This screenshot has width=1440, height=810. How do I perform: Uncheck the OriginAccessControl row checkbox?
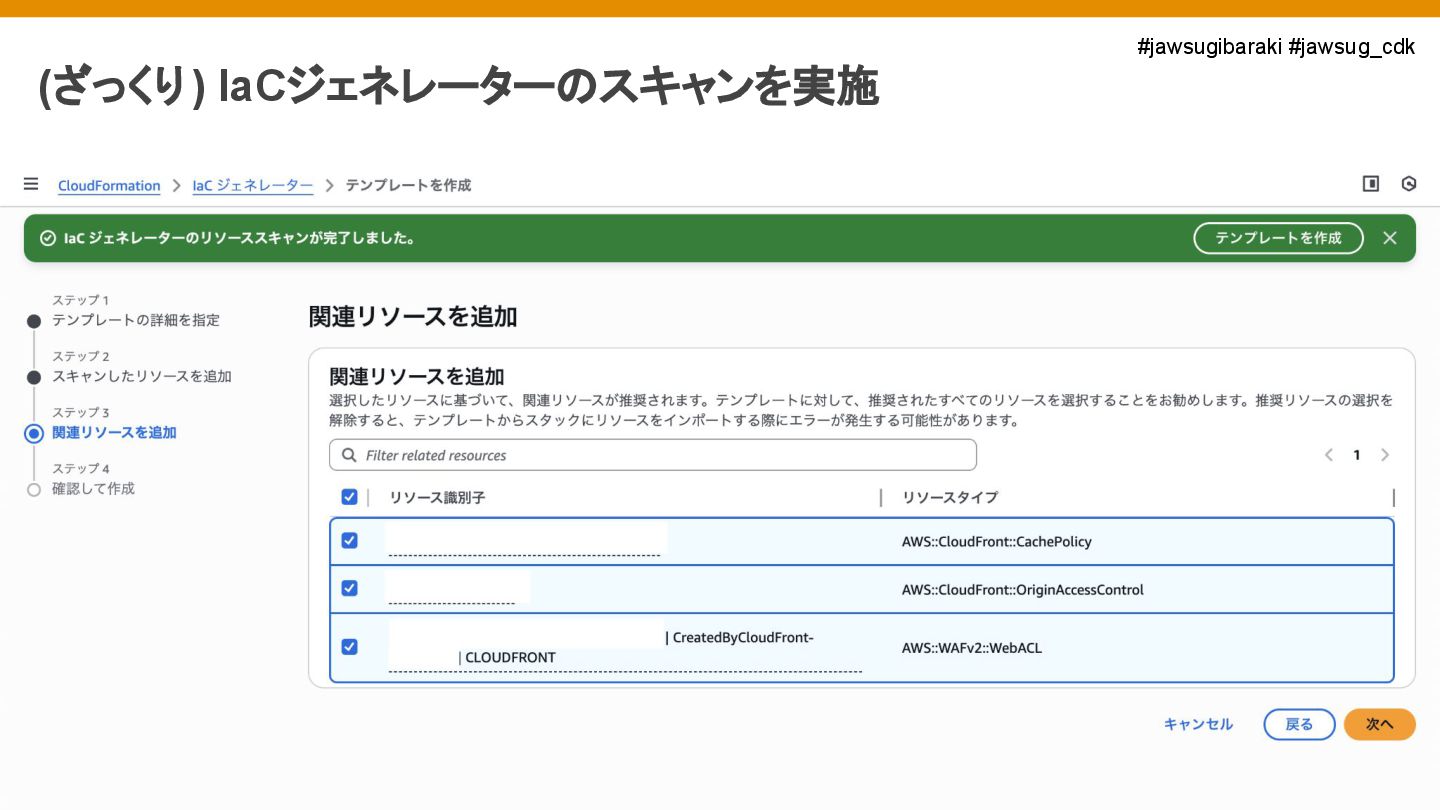coord(349,589)
